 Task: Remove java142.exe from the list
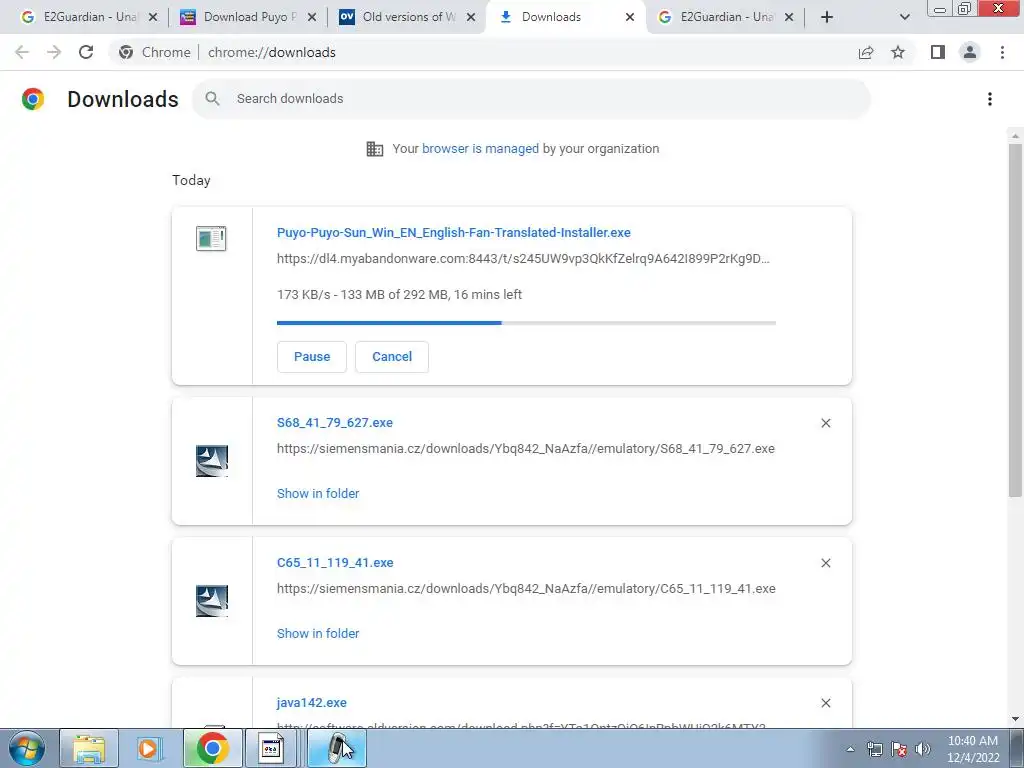coord(825,703)
